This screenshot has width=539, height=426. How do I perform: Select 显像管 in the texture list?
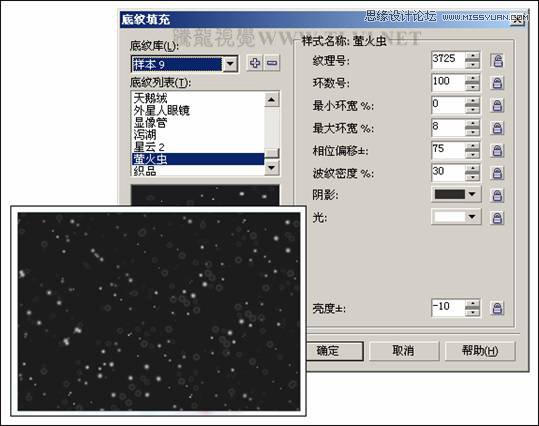[198, 122]
